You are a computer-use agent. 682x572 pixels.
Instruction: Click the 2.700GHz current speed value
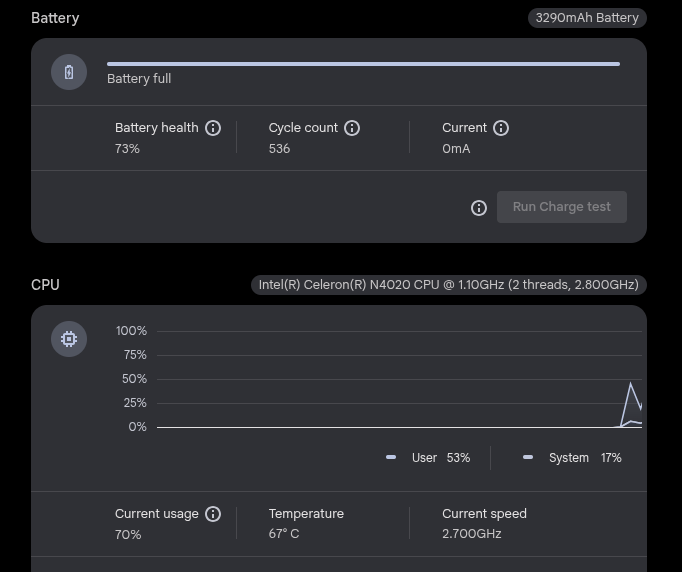click(472, 534)
